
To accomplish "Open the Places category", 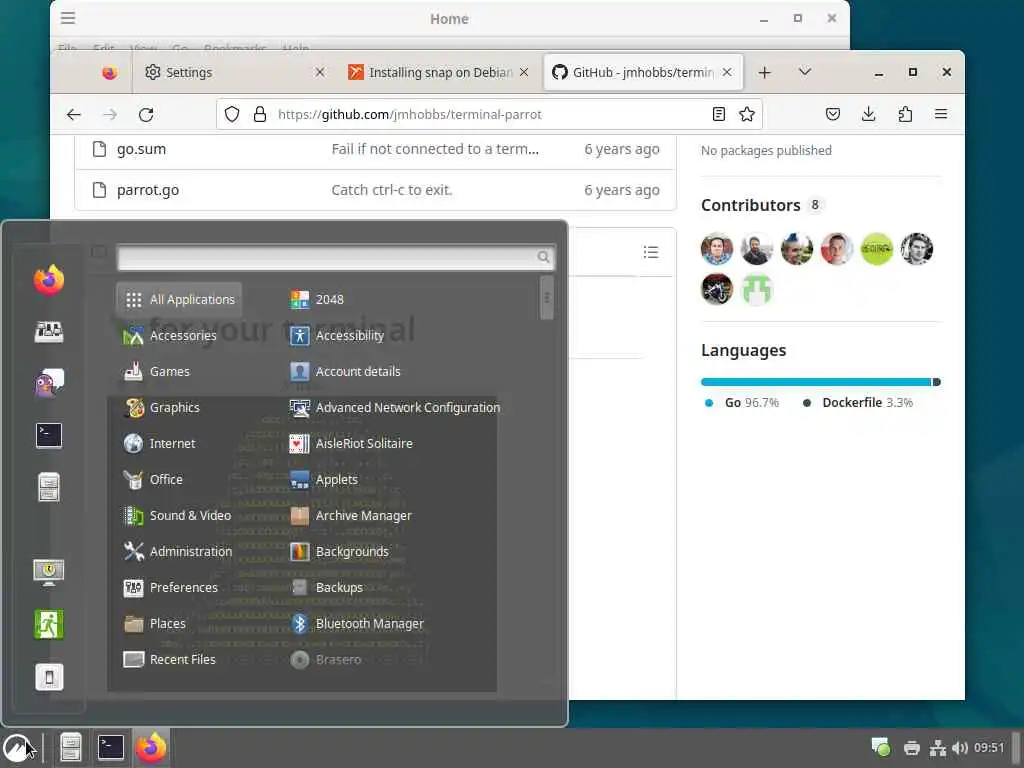I will (x=180, y=624).
